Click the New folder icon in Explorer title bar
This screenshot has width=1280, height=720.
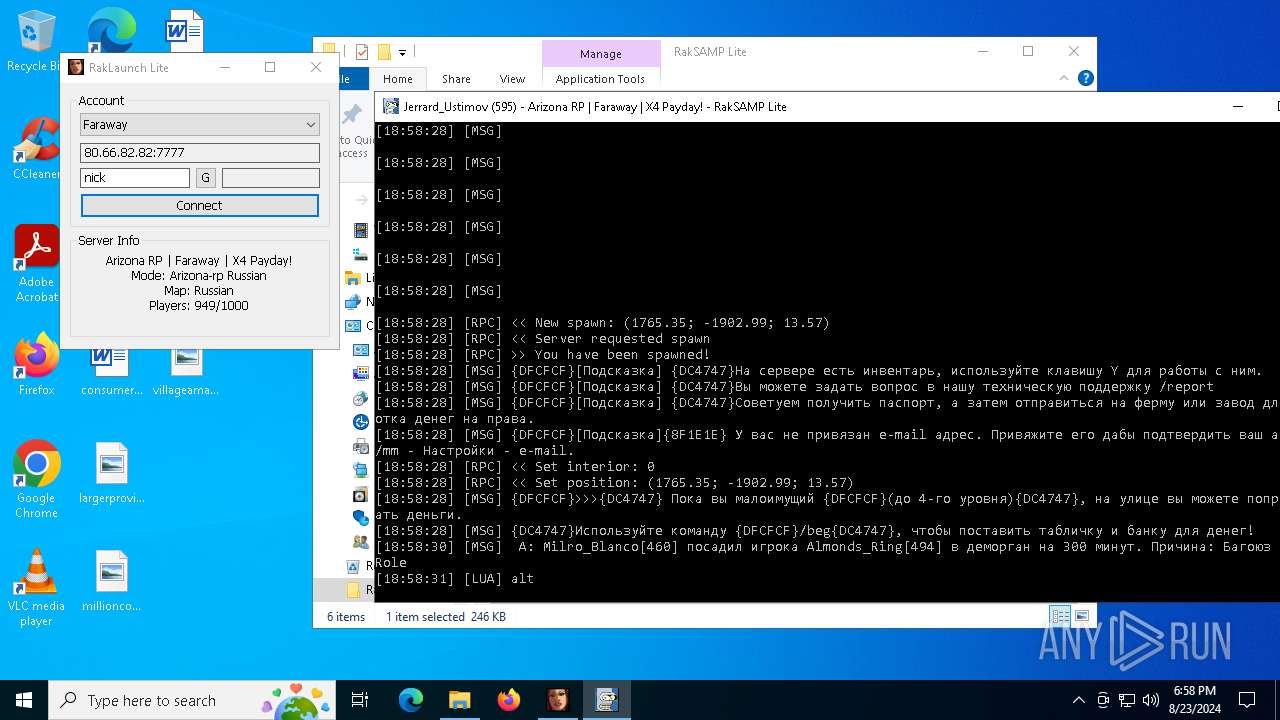(383, 52)
